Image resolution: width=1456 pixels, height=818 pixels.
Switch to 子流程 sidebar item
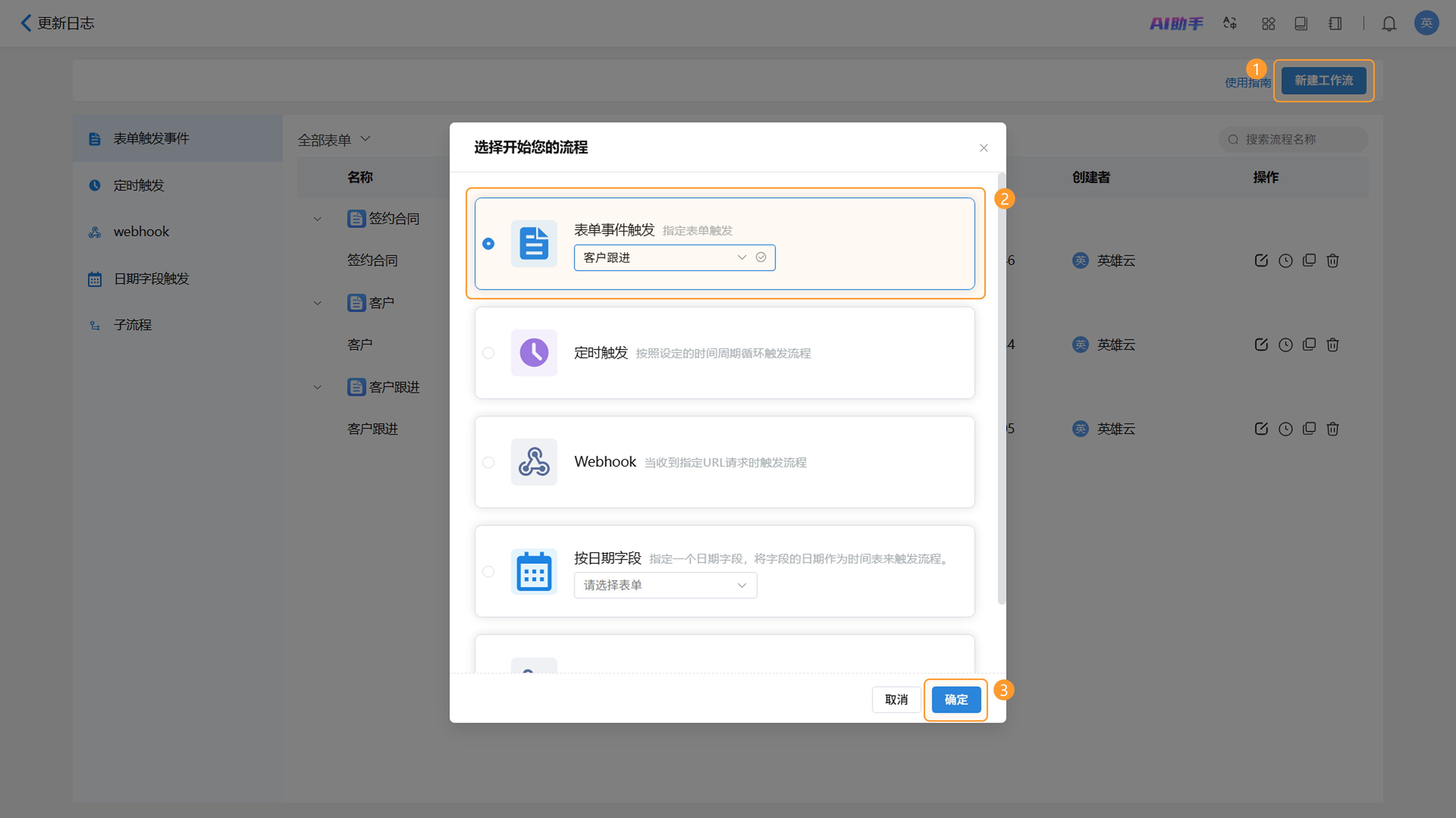(x=177, y=325)
